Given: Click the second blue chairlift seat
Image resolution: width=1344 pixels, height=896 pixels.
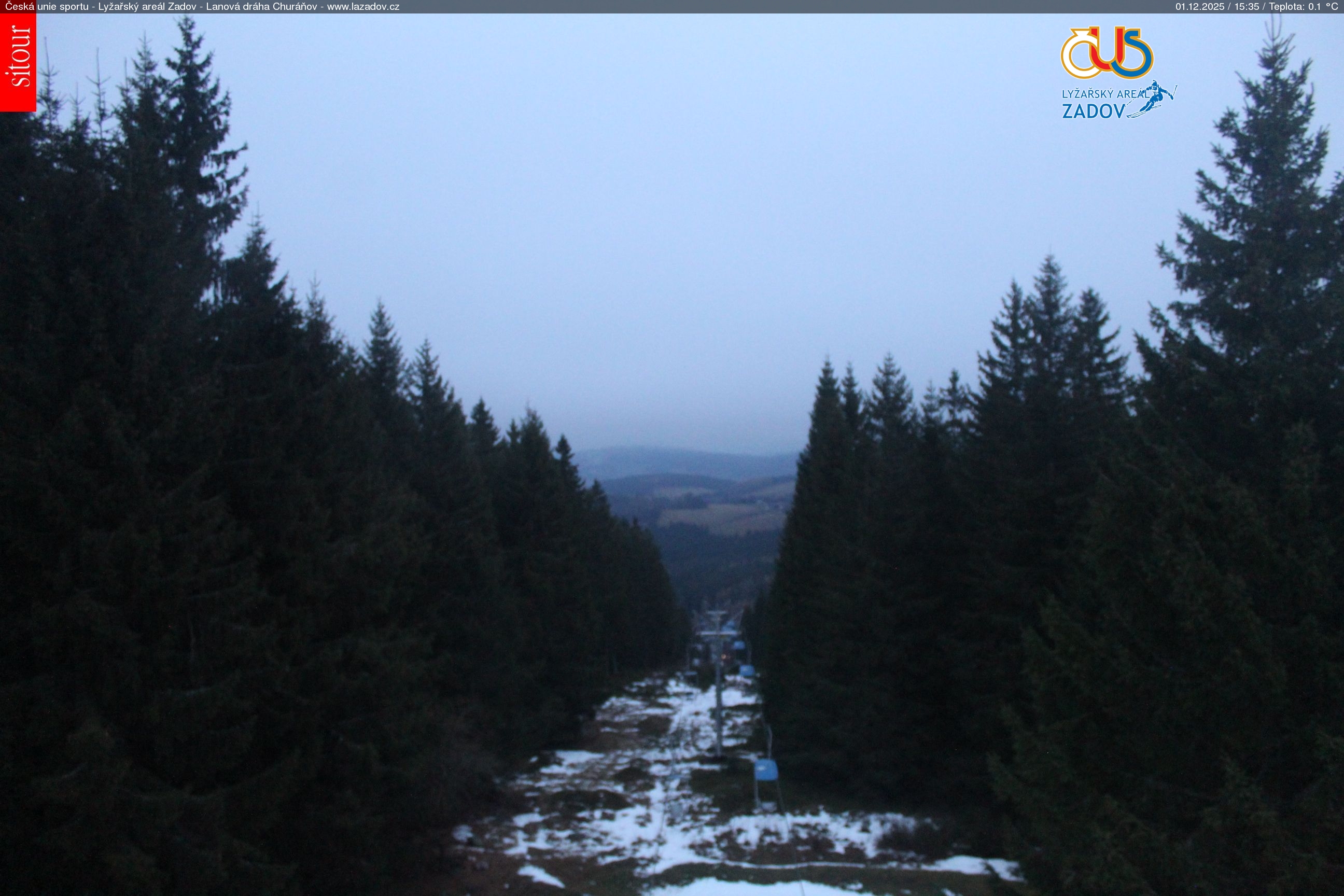Looking at the screenshot, I should [746, 670].
